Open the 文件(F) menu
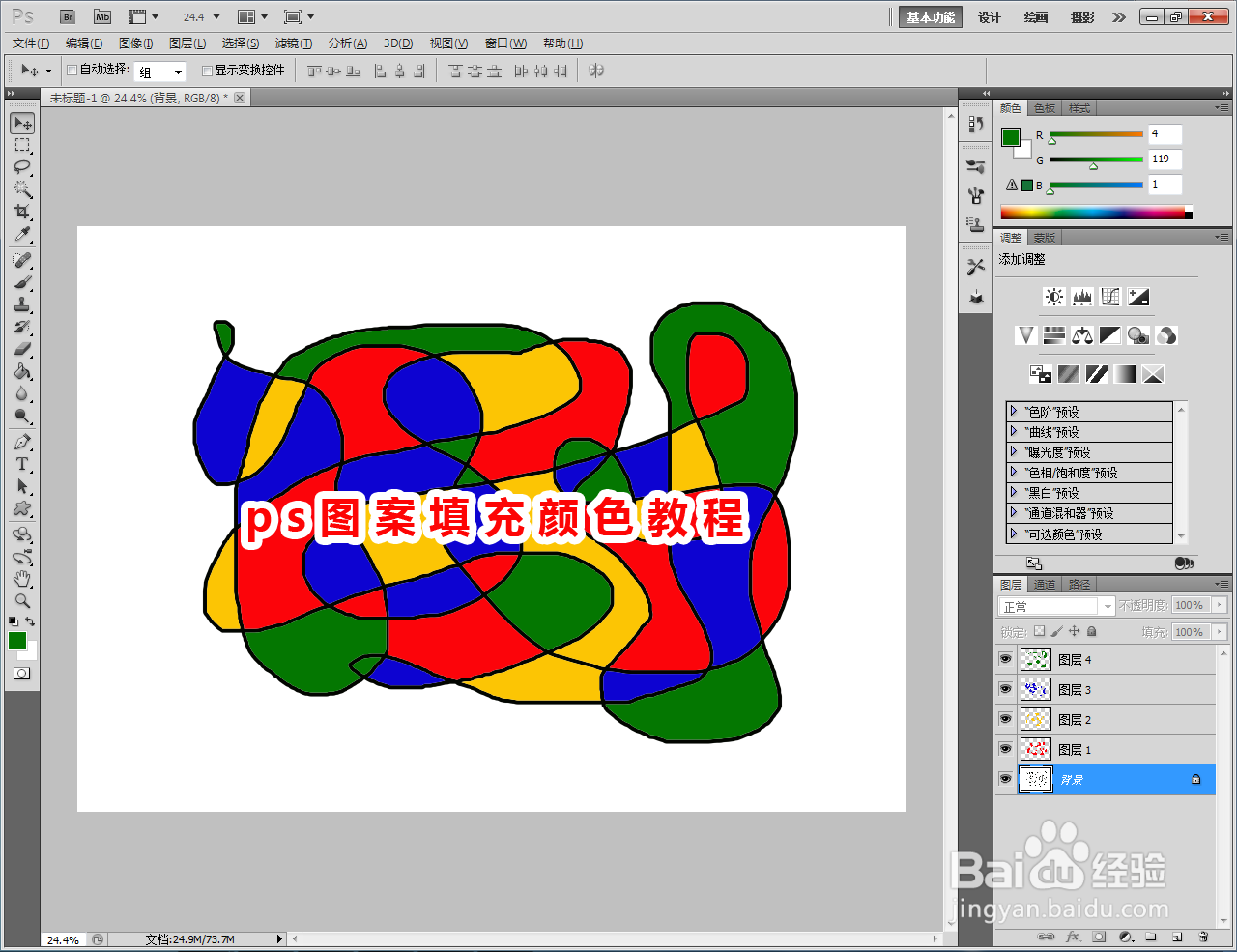The width and height of the screenshot is (1237, 952). coord(31,43)
